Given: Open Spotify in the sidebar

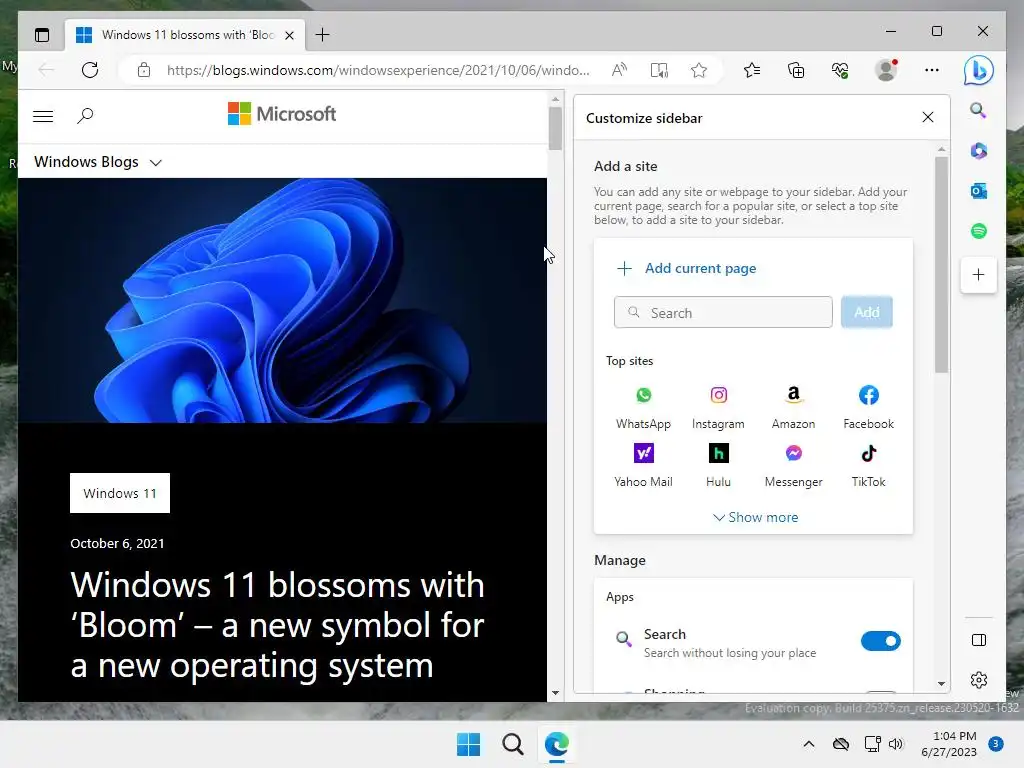Looking at the screenshot, I should click(978, 231).
